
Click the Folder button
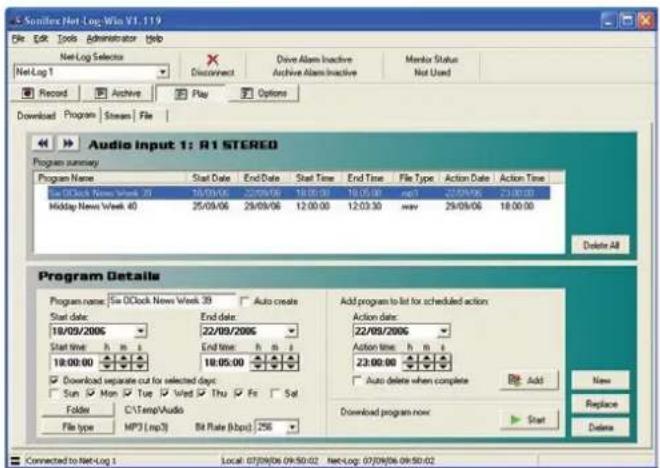pos(78,410)
